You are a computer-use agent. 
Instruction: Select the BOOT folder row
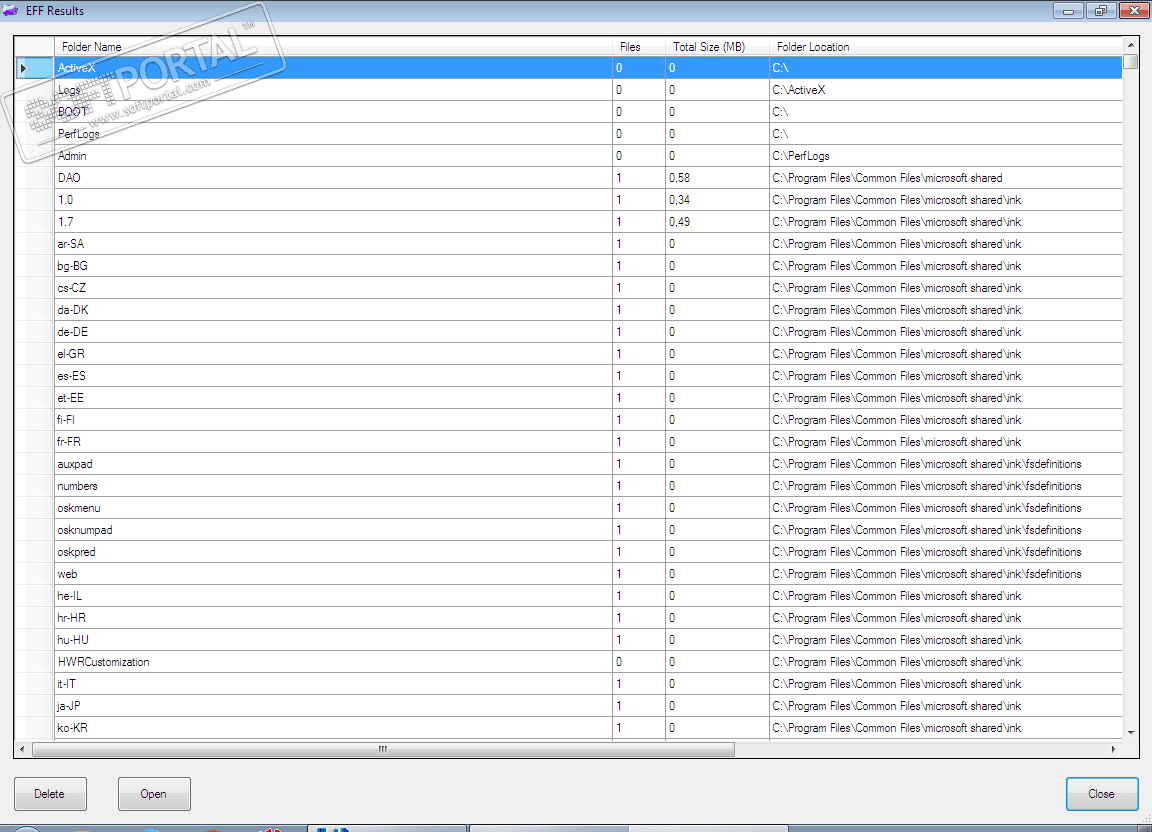[x=569, y=112]
